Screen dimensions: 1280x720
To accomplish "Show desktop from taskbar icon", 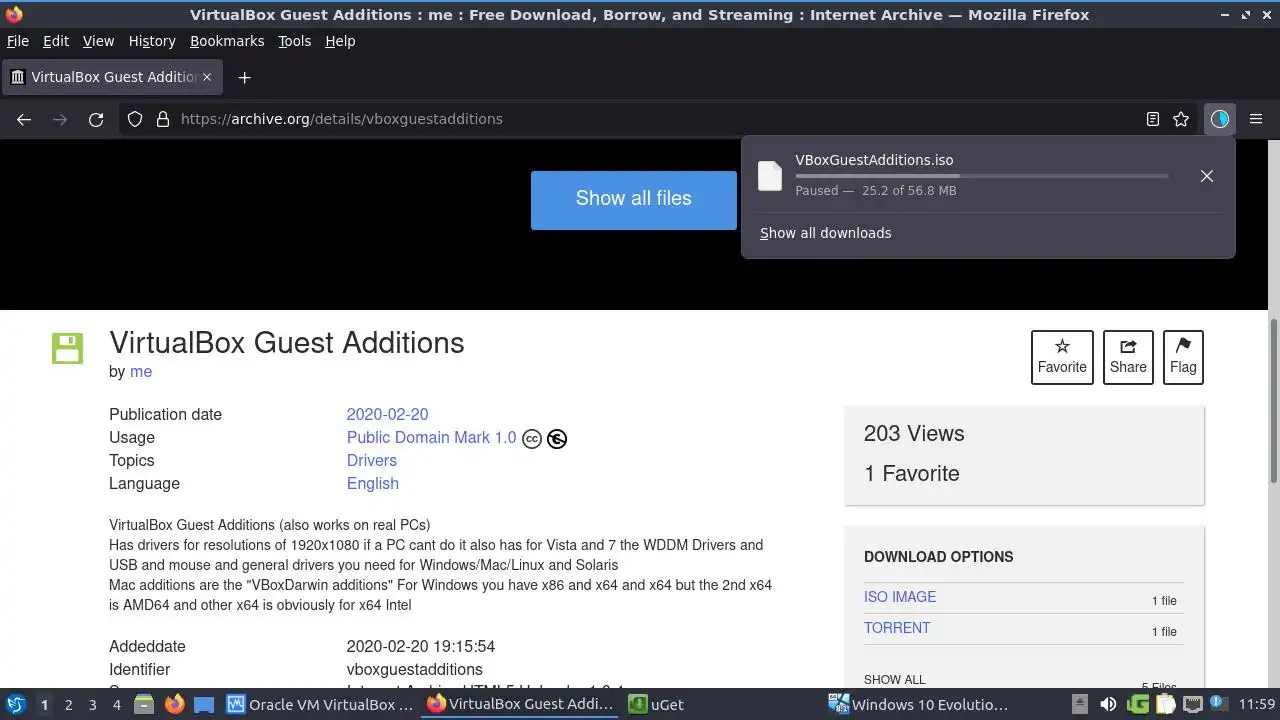I will click(x=204, y=705).
